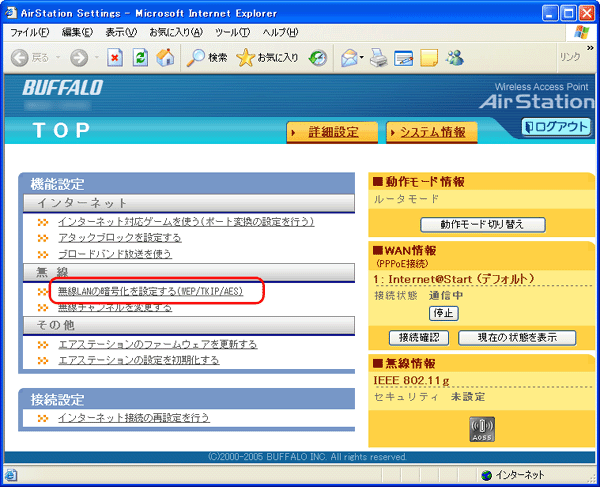Stop page loading with red X icon
The width and height of the screenshot is (600, 487).
[x=115, y=58]
